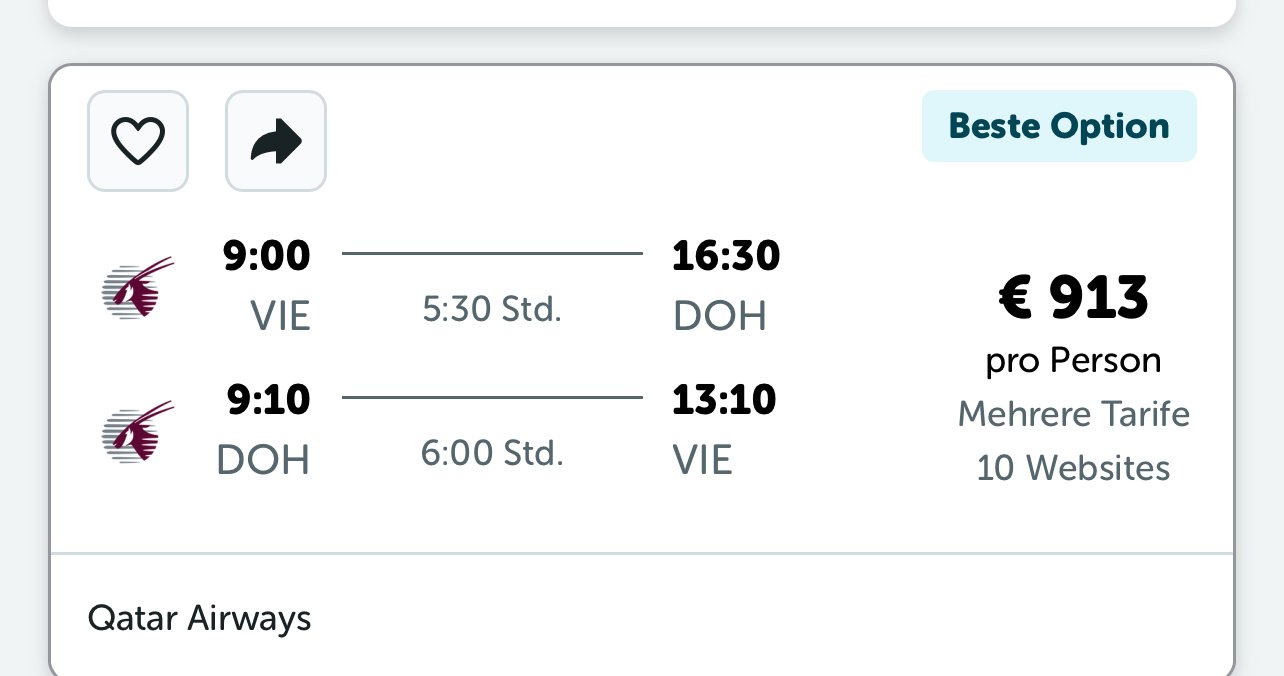
Task: Click the return DOH departure airport code
Action: click(263, 460)
